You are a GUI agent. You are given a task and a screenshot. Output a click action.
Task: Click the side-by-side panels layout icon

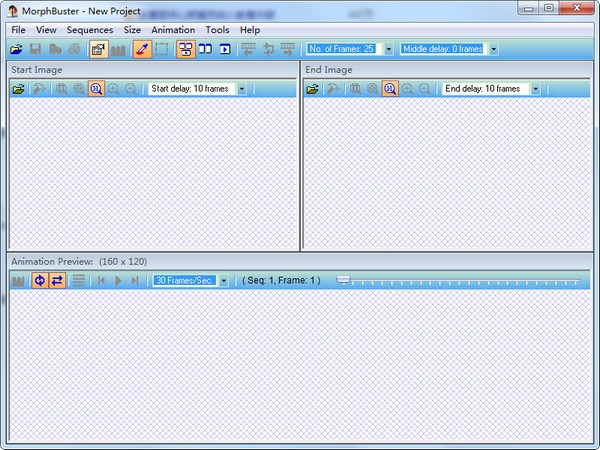[x=205, y=49]
